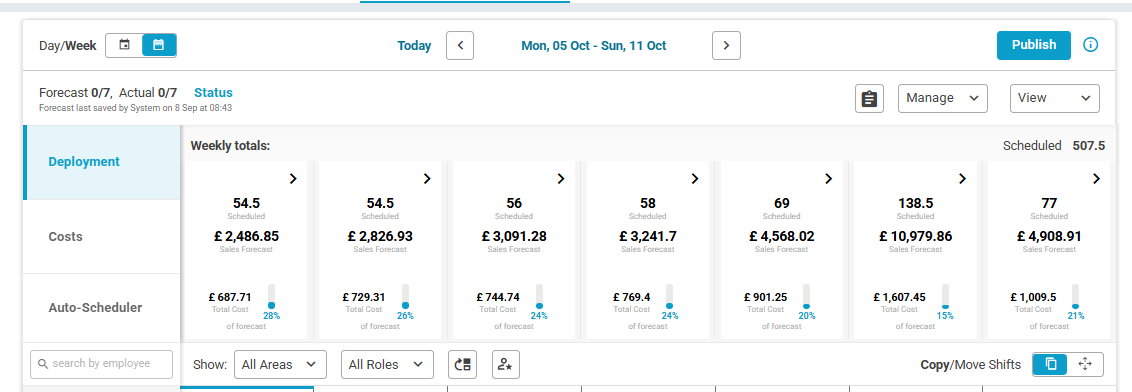Select Copy shifts mode icon
The image size is (1132, 392).
(1050, 365)
